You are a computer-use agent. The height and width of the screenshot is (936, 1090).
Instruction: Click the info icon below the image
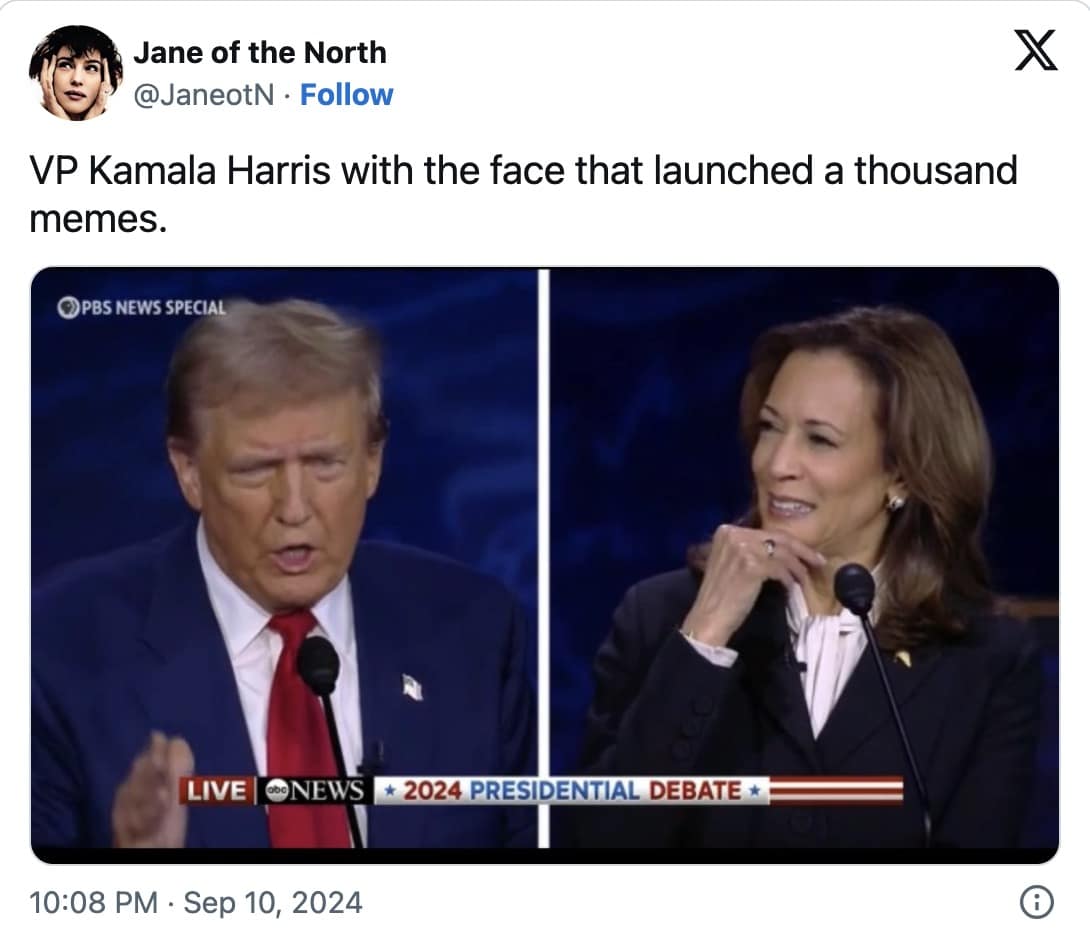[1037, 901]
